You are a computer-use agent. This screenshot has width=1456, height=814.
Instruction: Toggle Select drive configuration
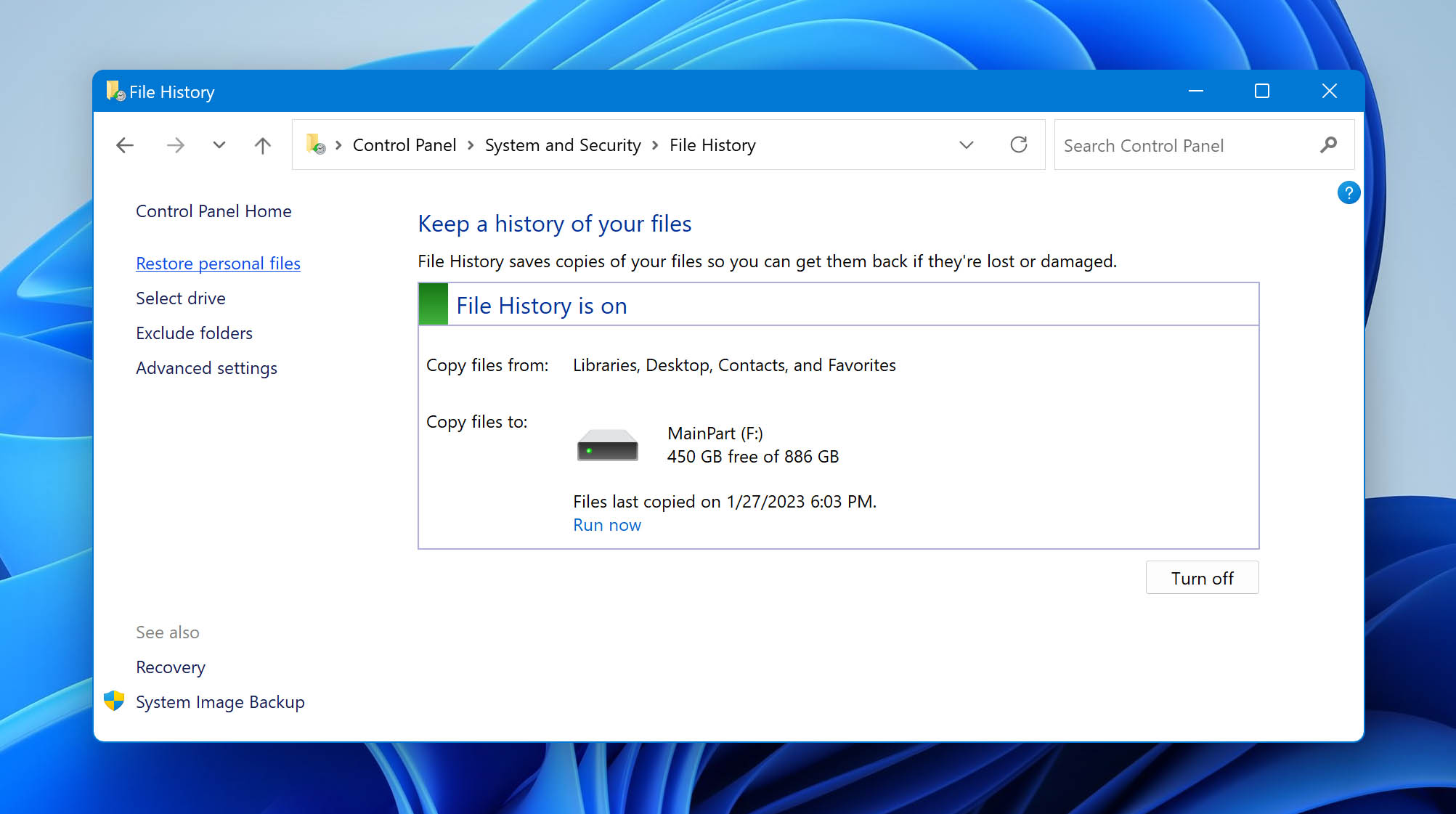coord(181,297)
